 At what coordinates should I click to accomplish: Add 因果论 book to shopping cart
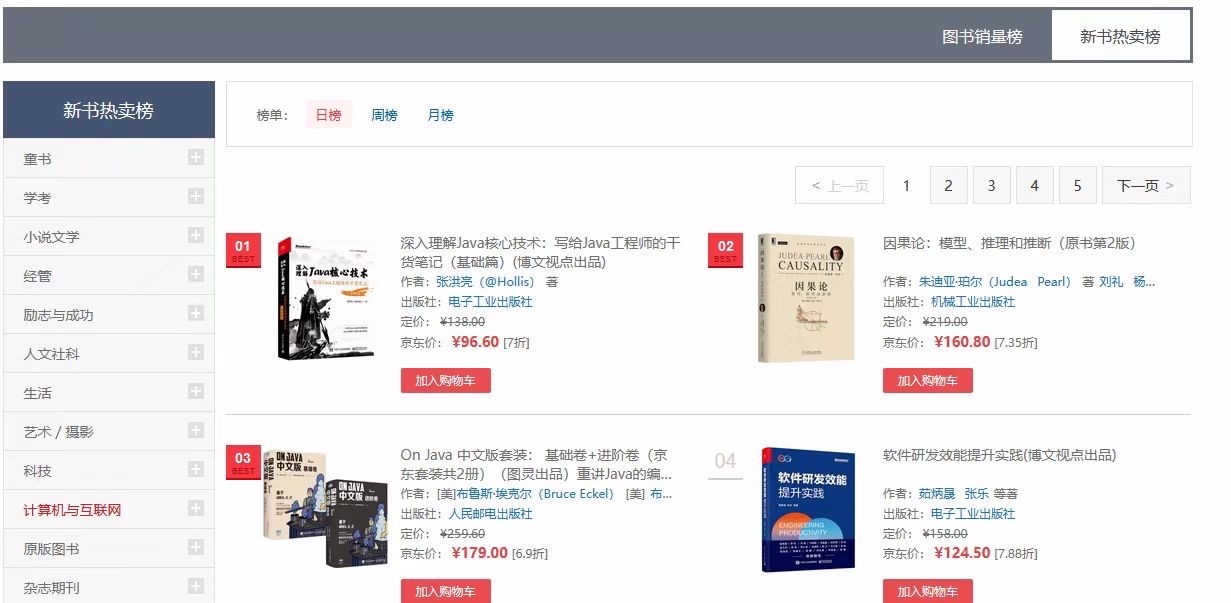click(927, 381)
